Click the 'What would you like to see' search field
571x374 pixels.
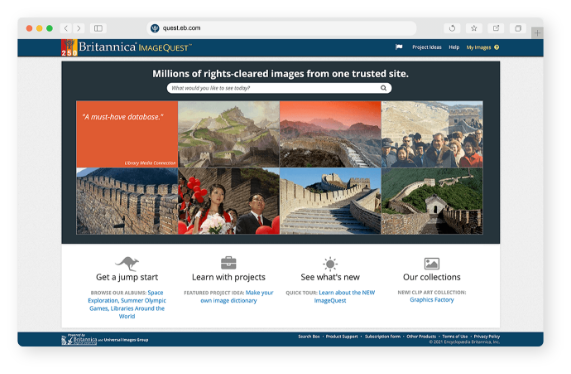click(x=279, y=88)
